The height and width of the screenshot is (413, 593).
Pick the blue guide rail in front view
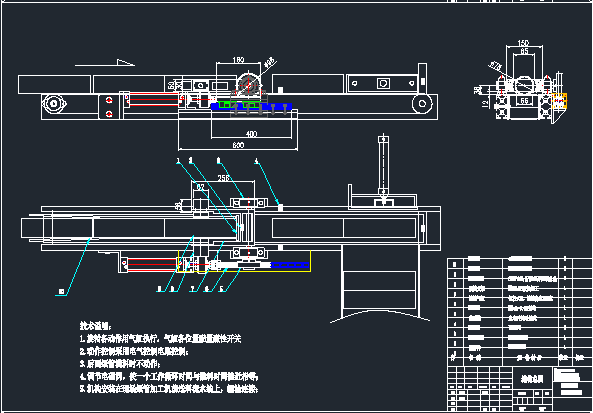(x=251, y=107)
